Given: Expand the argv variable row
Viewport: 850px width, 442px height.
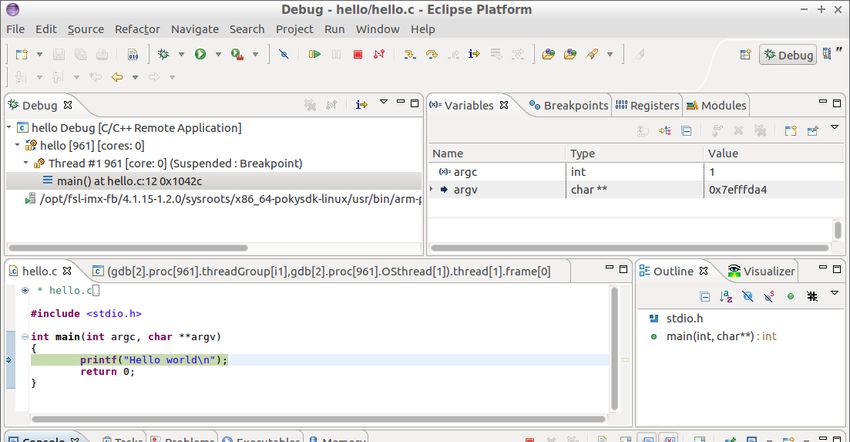Looking at the screenshot, I should (432, 189).
